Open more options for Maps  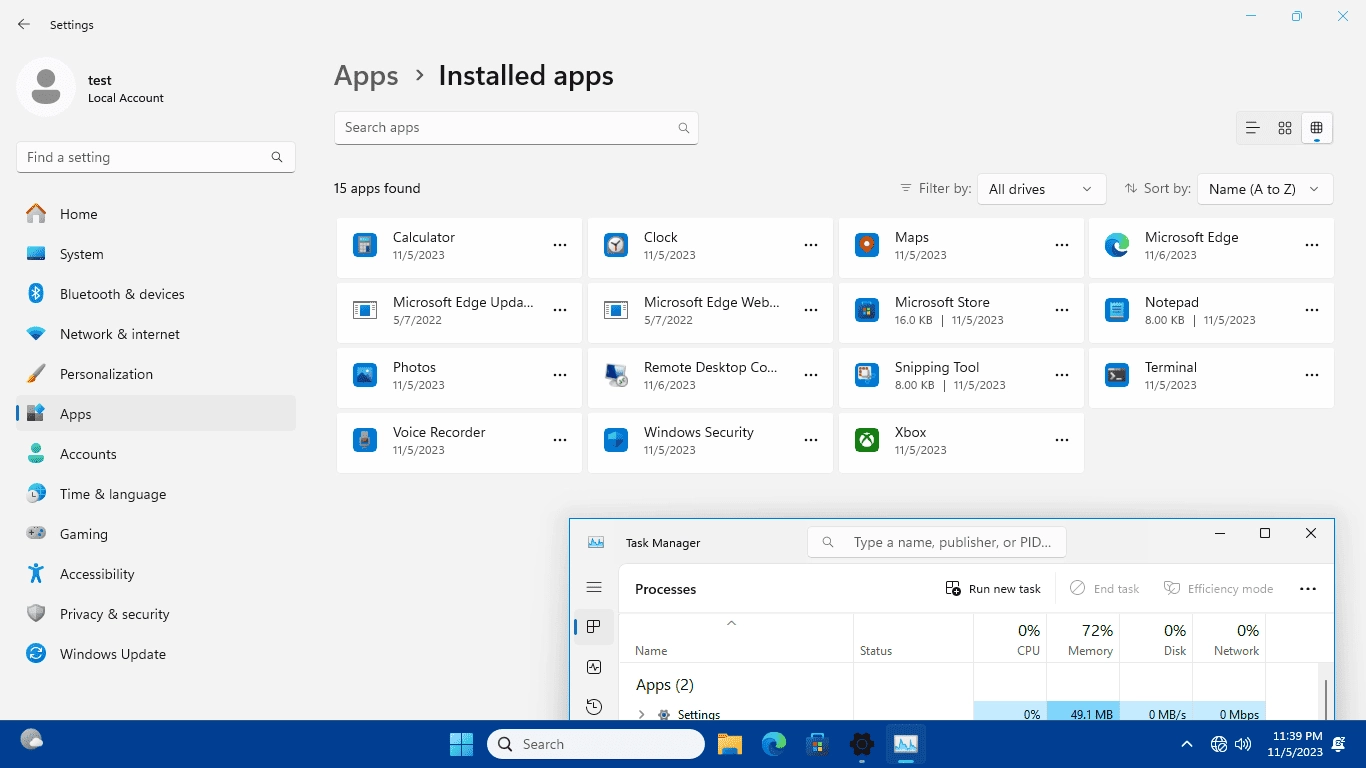point(1062,245)
